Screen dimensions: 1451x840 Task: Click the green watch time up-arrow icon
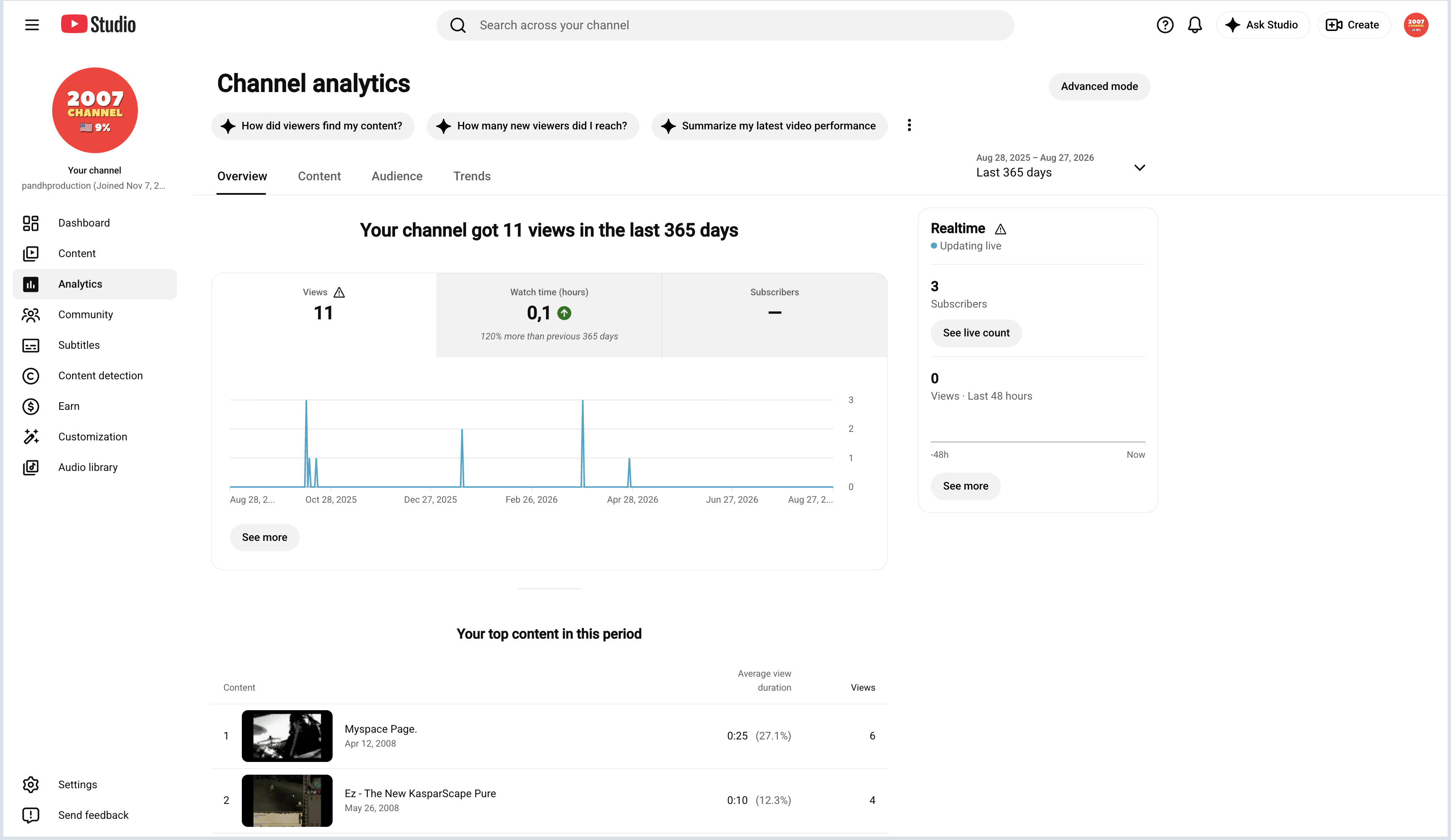[x=564, y=313]
